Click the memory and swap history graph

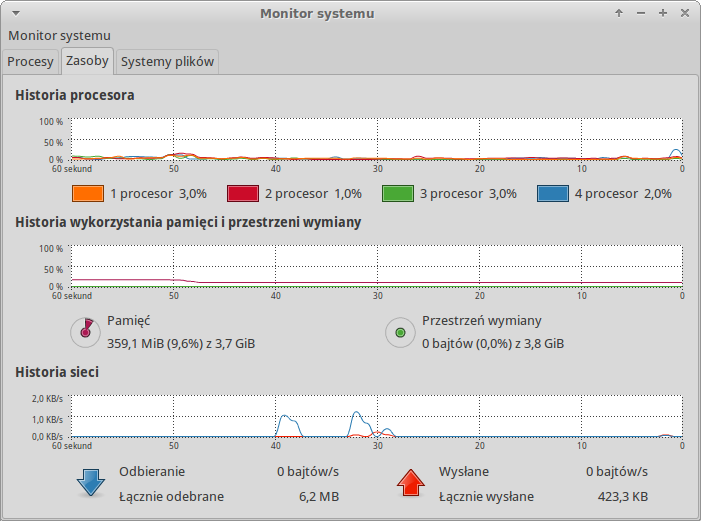pyautogui.click(x=376, y=267)
